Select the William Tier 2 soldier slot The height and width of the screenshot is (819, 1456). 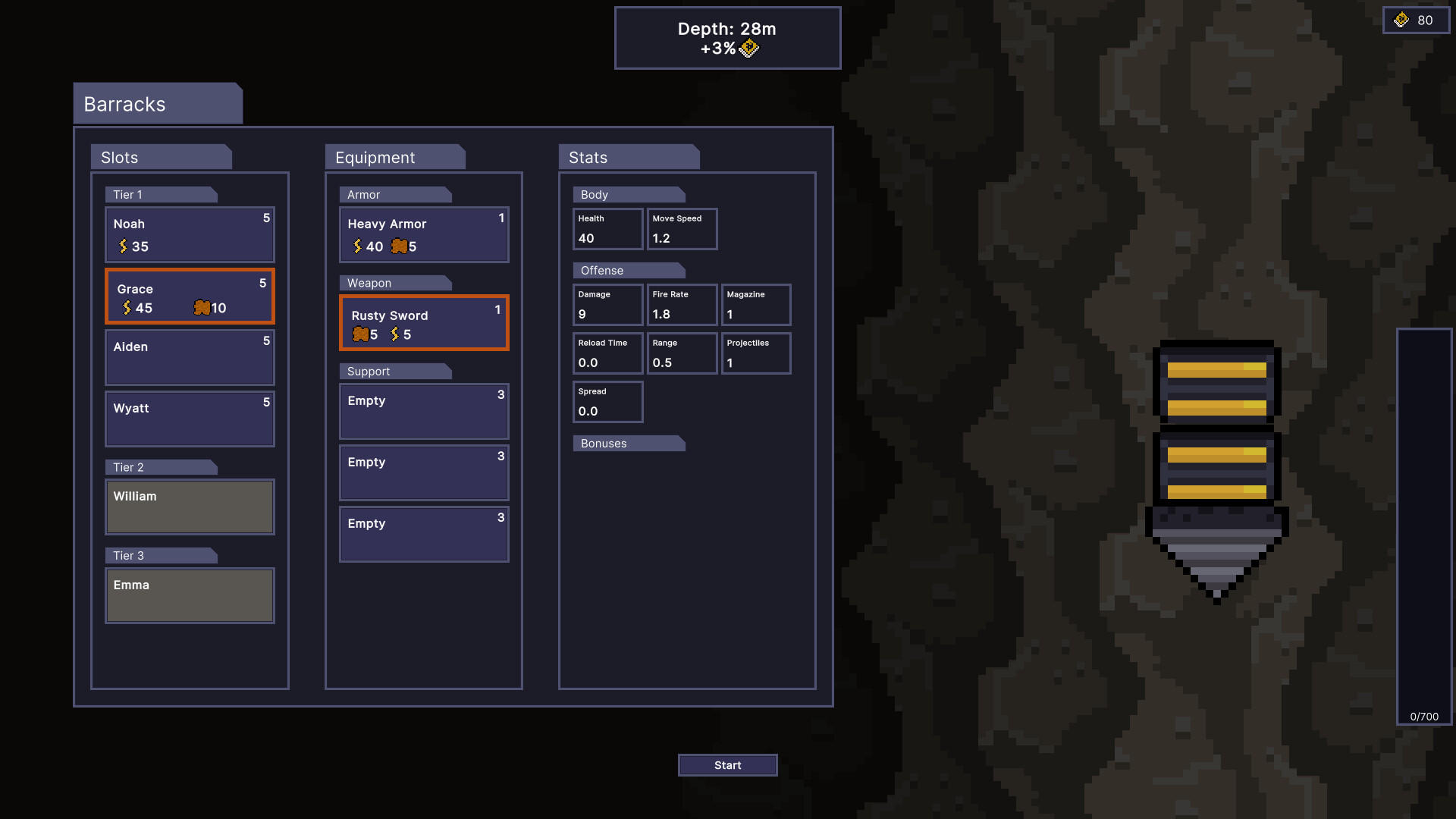point(190,507)
